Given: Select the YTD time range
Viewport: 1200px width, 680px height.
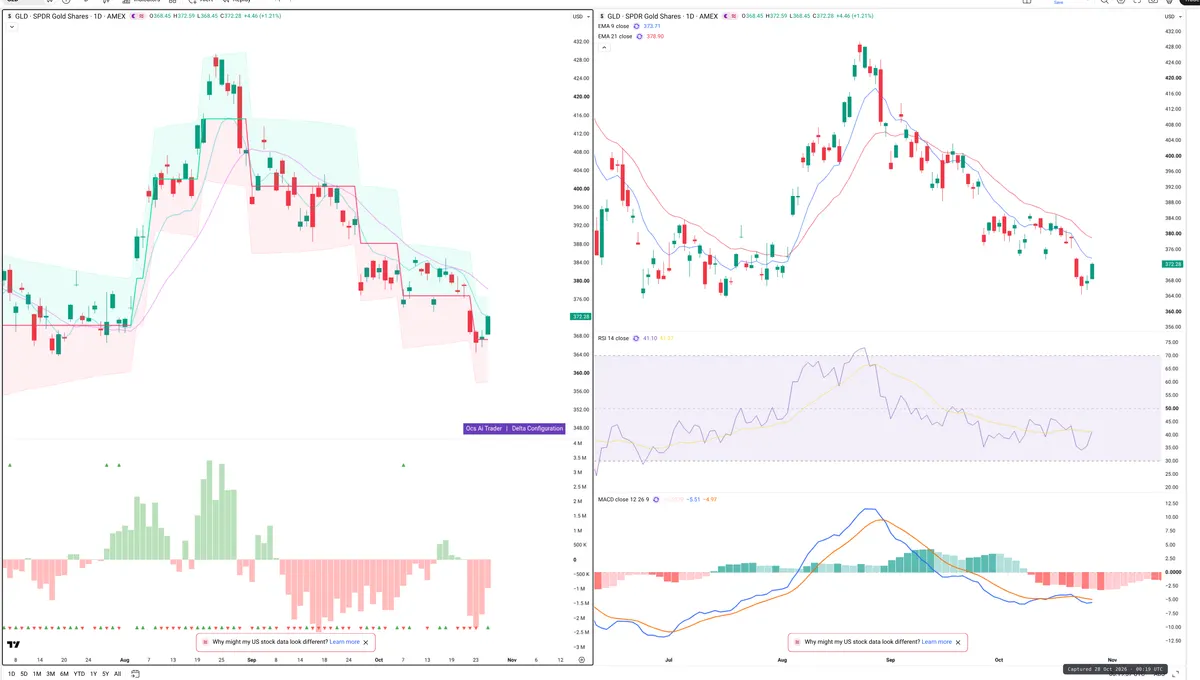Looking at the screenshot, I should [79, 674].
